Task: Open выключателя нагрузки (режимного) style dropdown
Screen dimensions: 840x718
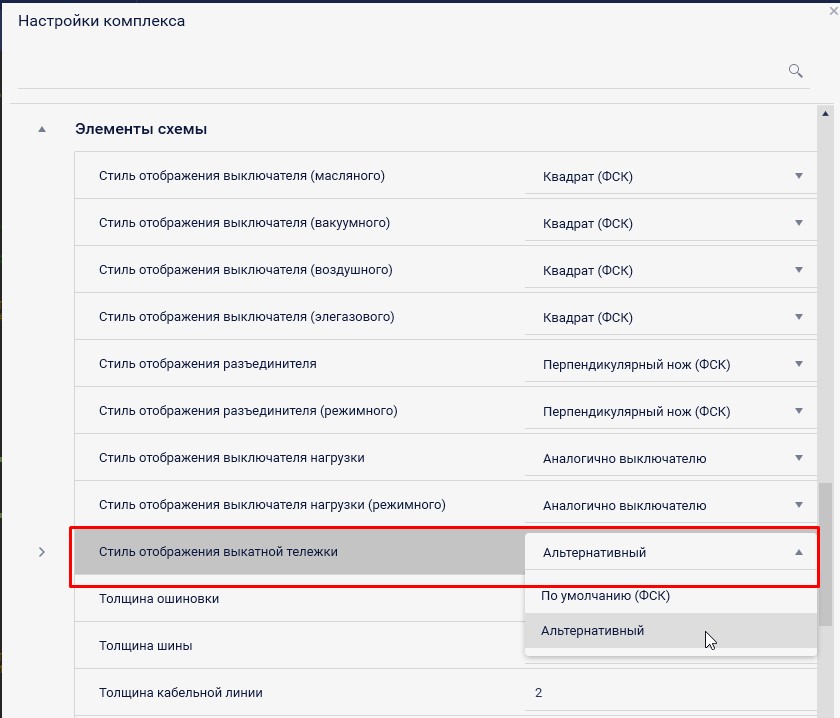Action: click(798, 505)
